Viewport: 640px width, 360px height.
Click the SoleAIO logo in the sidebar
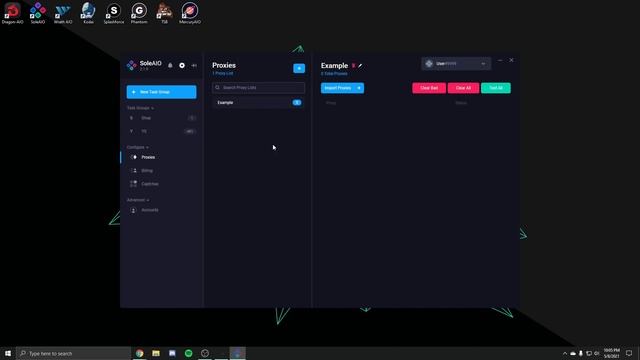click(131, 65)
